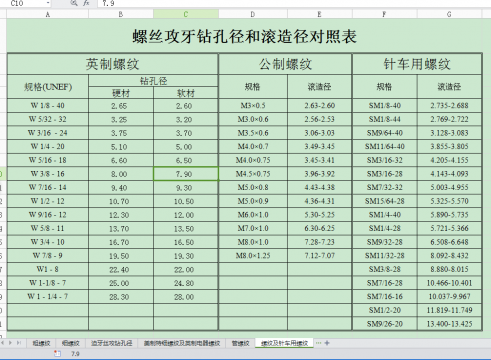The height and width of the screenshot is (360, 491).
Task: Click the 钻孔径 header cell
Action: point(153,81)
